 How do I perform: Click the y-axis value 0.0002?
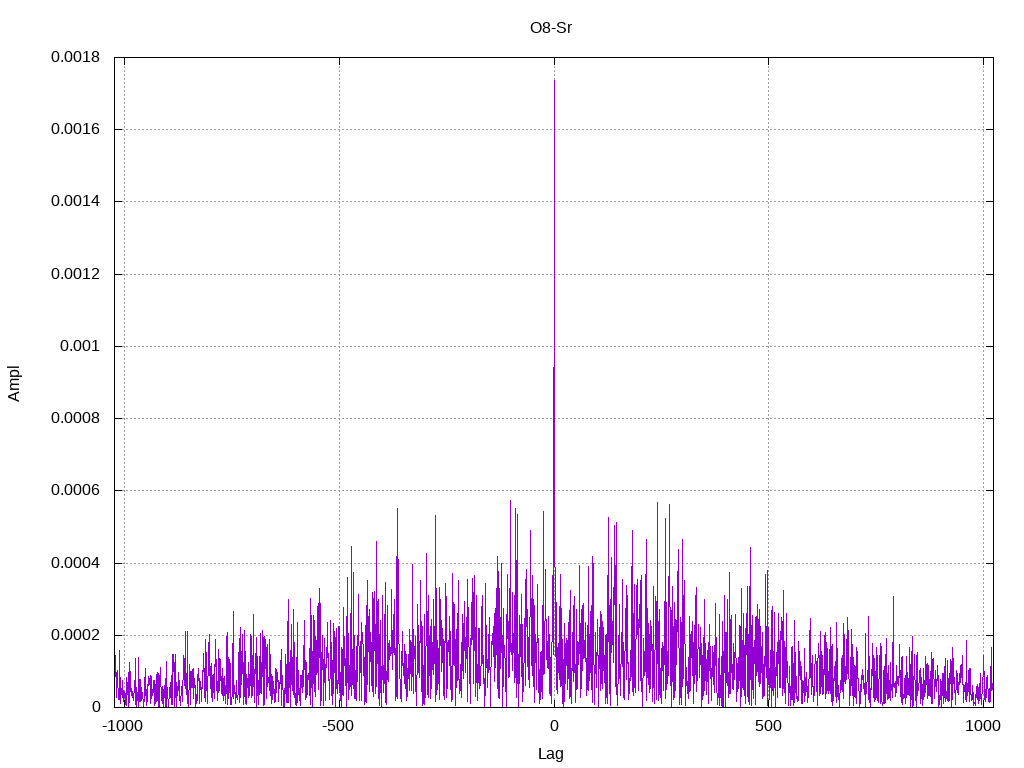pos(76,635)
